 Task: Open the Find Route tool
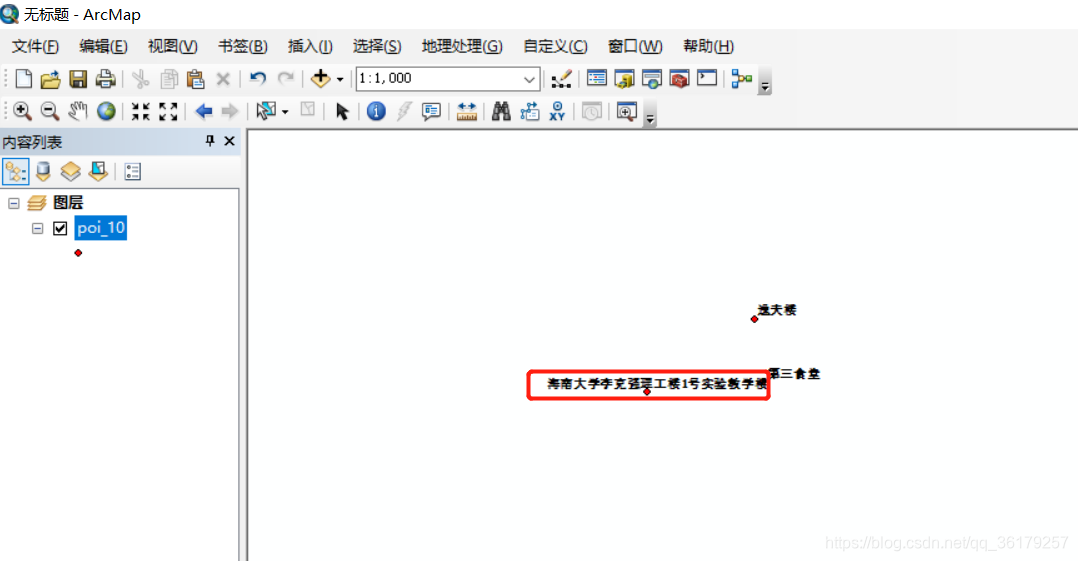coord(529,111)
